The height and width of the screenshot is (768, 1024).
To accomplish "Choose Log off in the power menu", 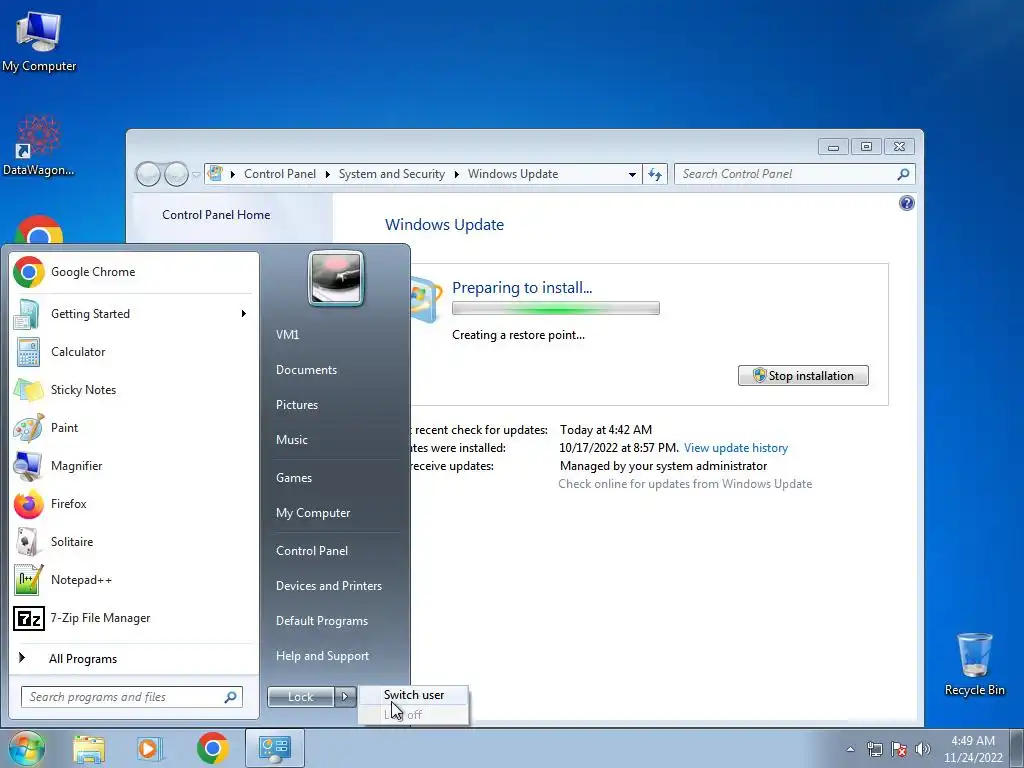I will click(413, 715).
